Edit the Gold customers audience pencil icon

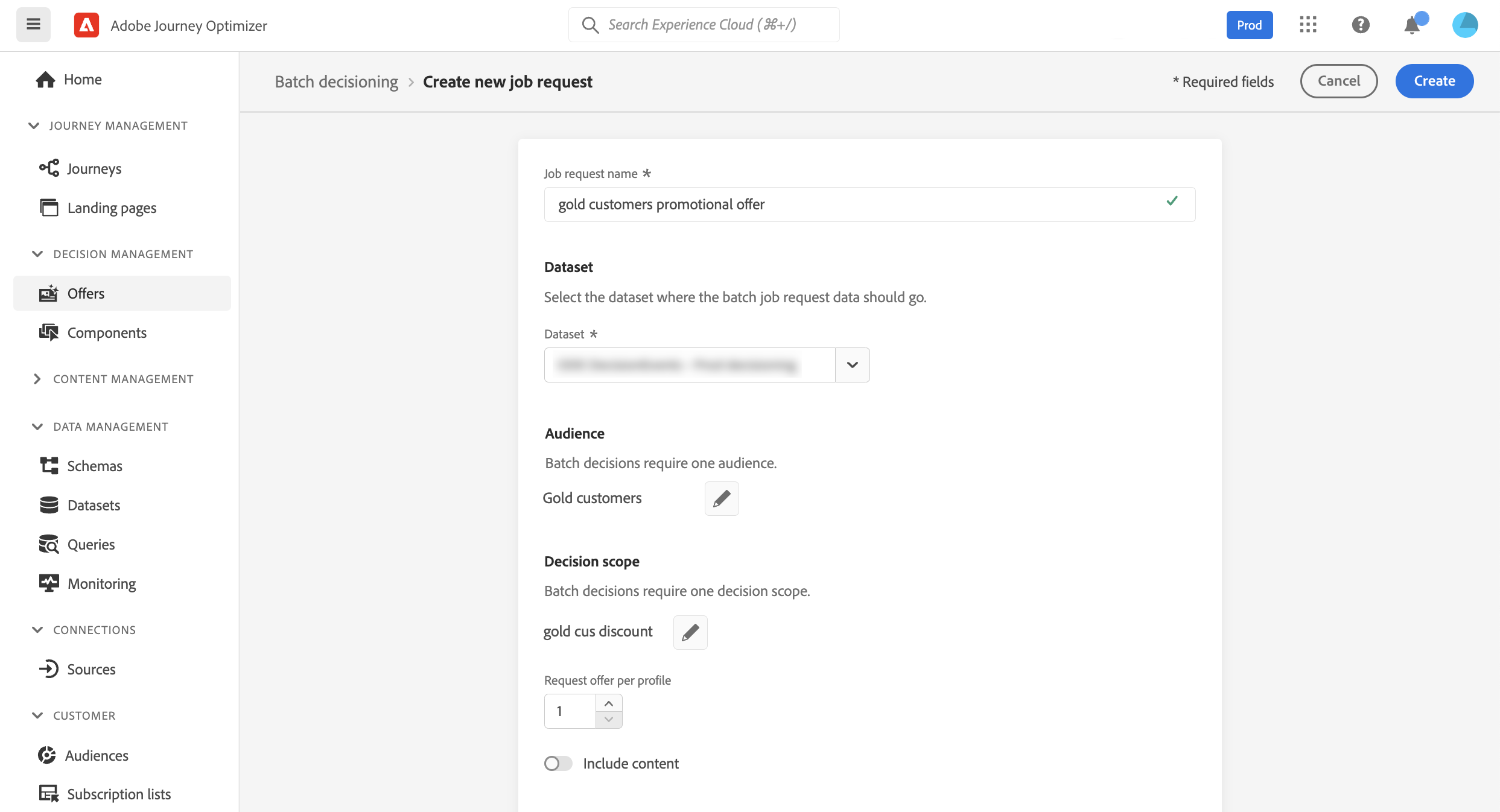tap(722, 498)
